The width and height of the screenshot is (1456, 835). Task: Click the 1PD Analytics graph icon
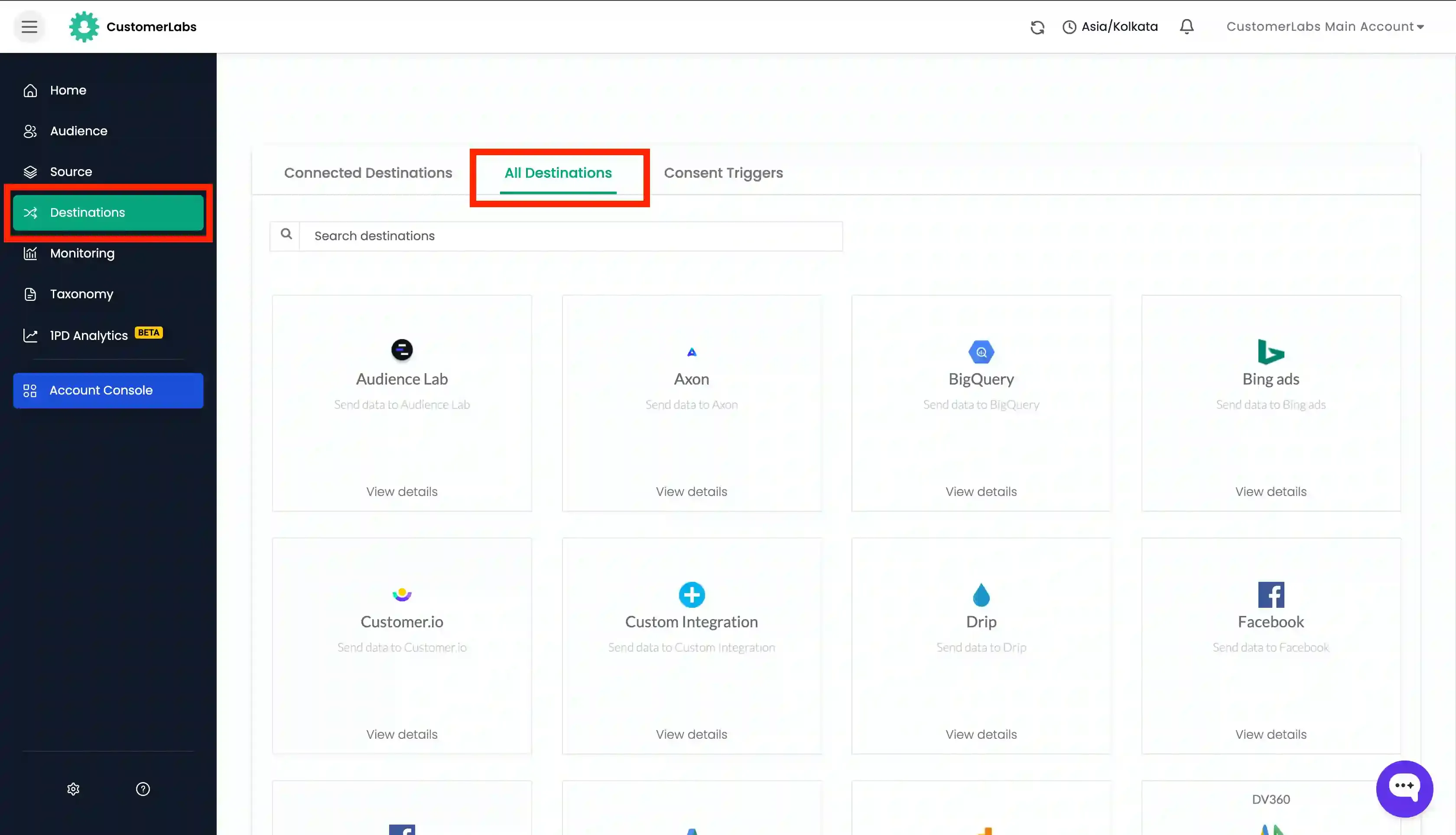pyautogui.click(x=30, y=335)
